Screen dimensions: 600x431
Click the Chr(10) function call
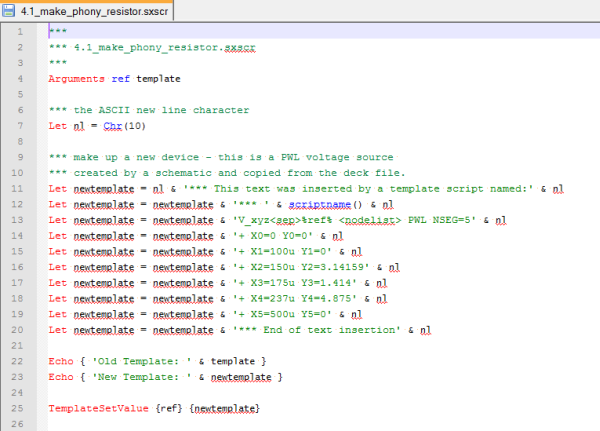point(121,125)
